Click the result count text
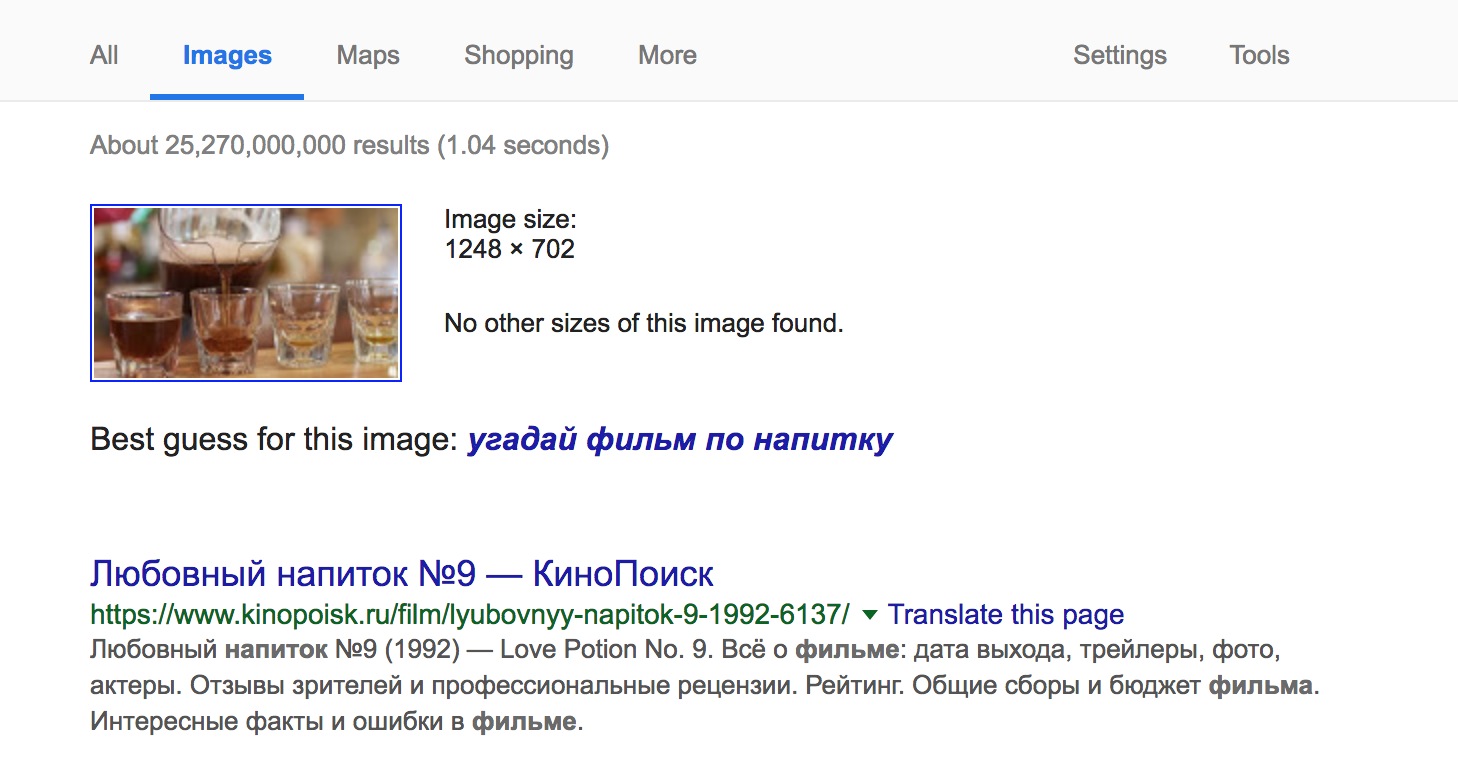The width and height of the screenshot is (1458, 770). [x=349, y=145]
